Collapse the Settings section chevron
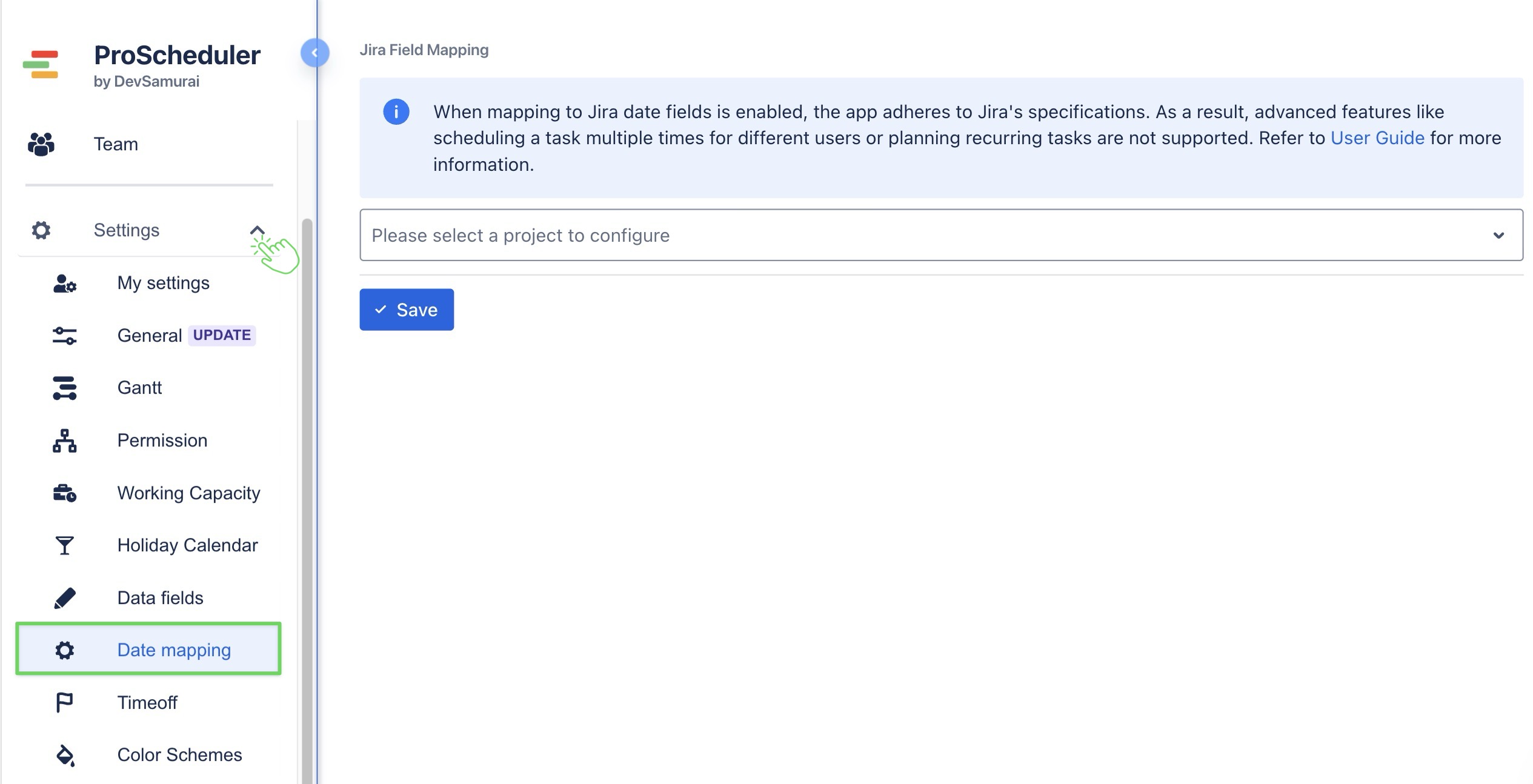 pyautogui.click(x=258, y=230)
